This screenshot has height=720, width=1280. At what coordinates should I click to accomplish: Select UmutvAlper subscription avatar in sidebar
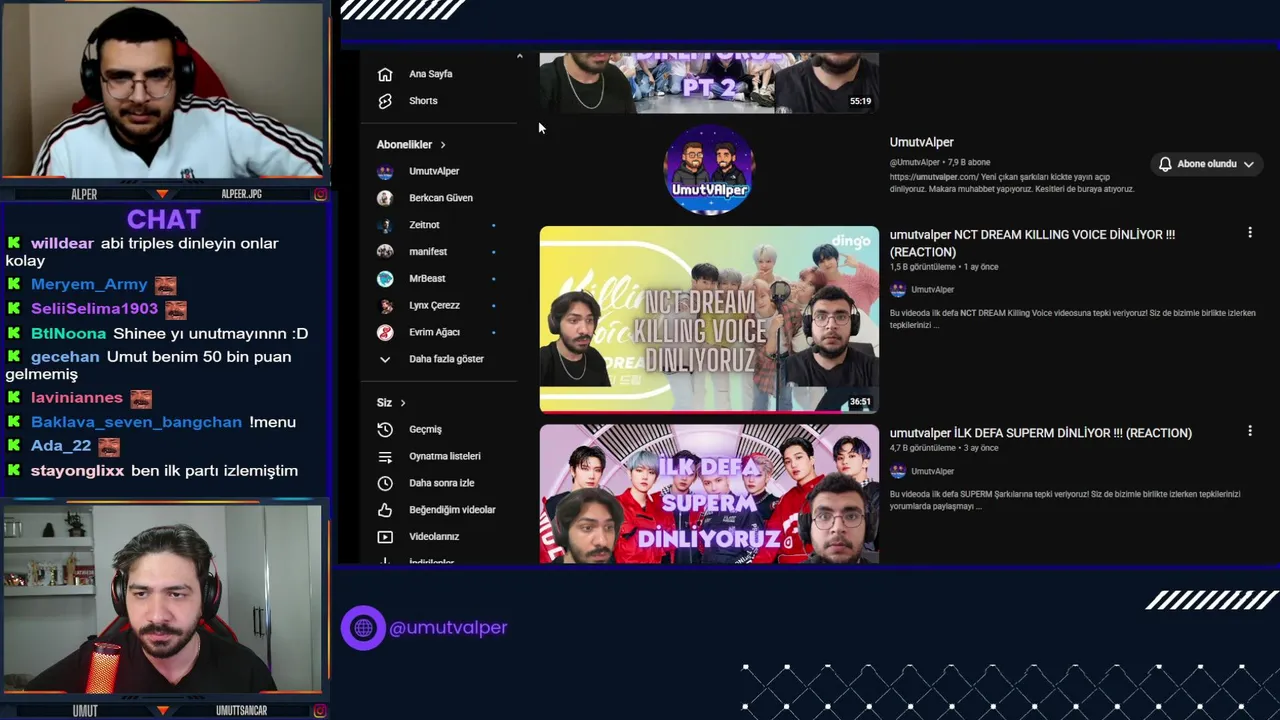pyautogui.click(x=385, y=171)
